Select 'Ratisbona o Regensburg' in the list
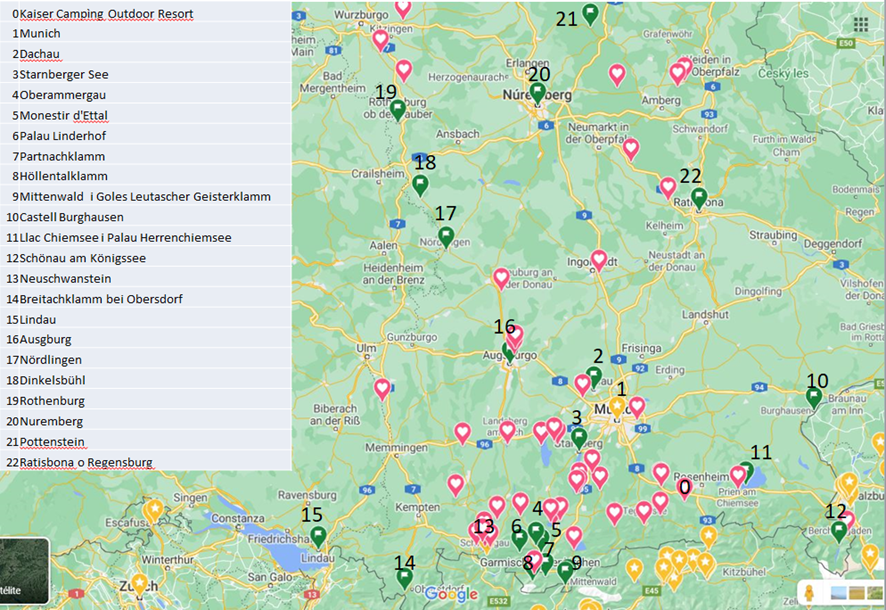 pyautogui.click(x=86, y=462)
